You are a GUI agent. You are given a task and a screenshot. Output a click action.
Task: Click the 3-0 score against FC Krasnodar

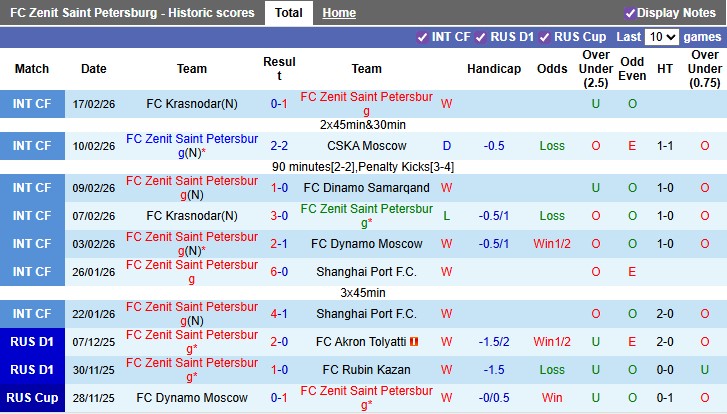[280, 216]
